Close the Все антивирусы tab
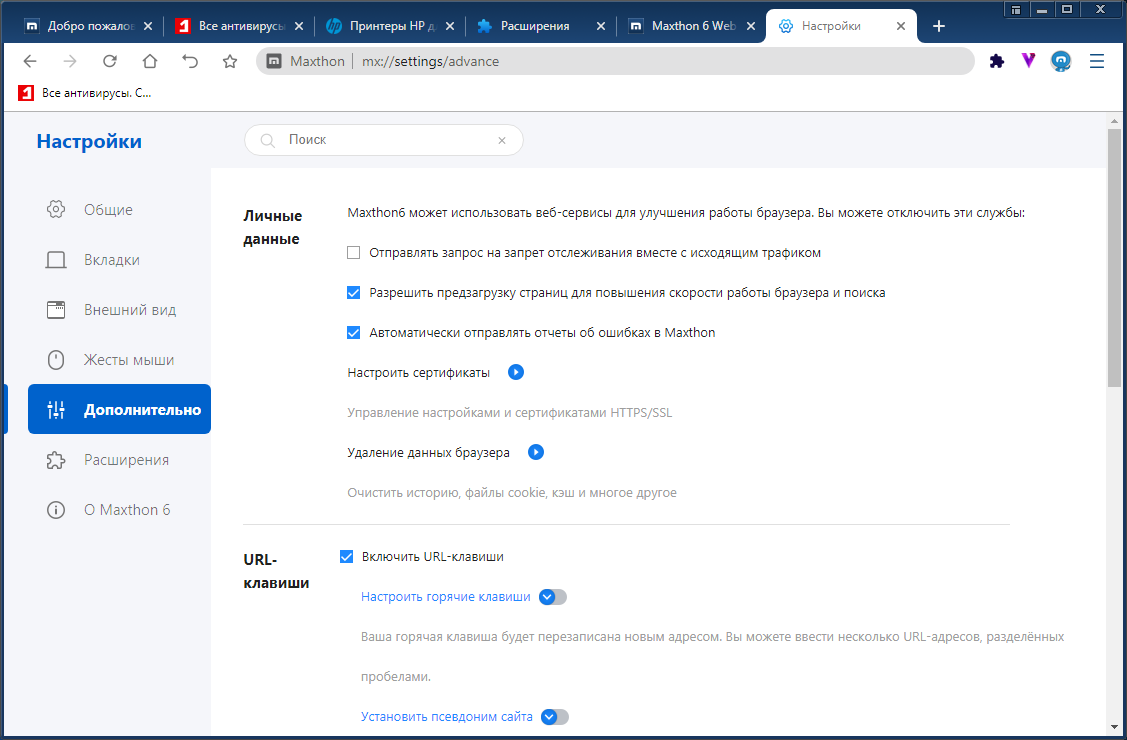This screenshot has width=1127, height=740. [x=299, y=26]
